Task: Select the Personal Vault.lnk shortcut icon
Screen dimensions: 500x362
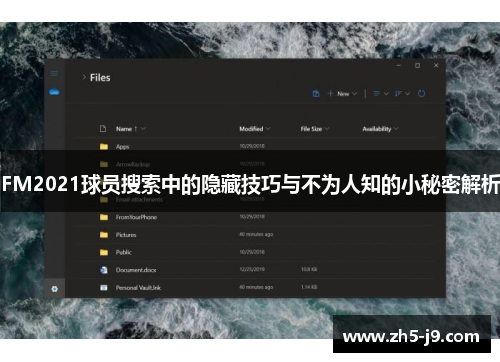Action: 104,287
